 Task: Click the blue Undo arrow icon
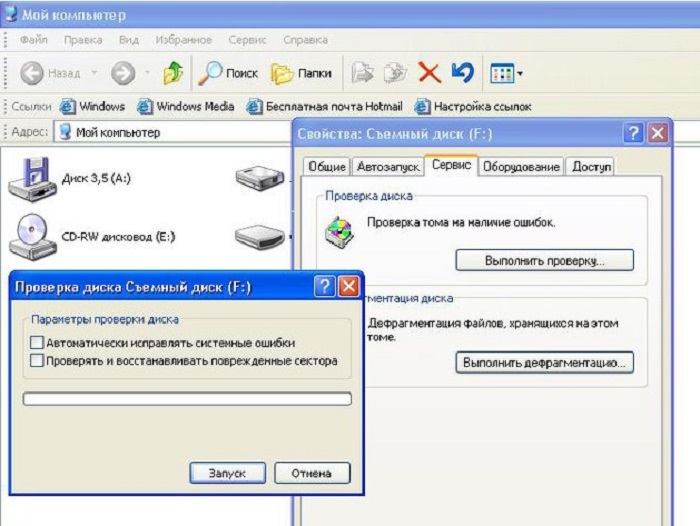tap(463, 73)
